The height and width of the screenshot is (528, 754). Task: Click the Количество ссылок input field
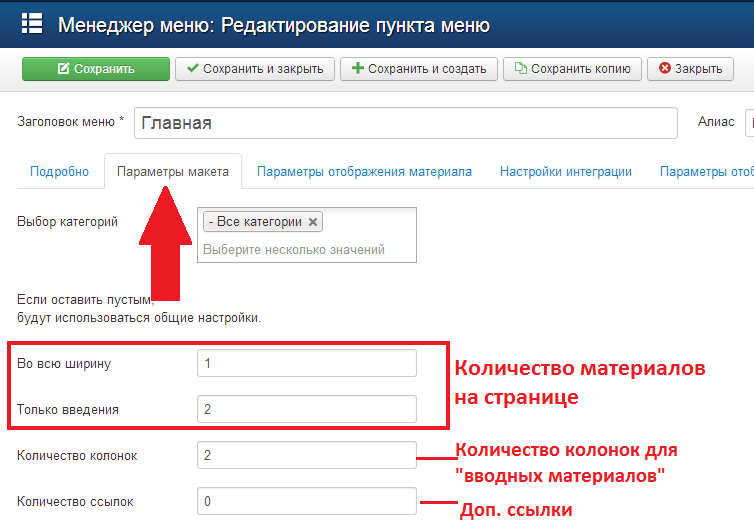click(x=306, y=501)
